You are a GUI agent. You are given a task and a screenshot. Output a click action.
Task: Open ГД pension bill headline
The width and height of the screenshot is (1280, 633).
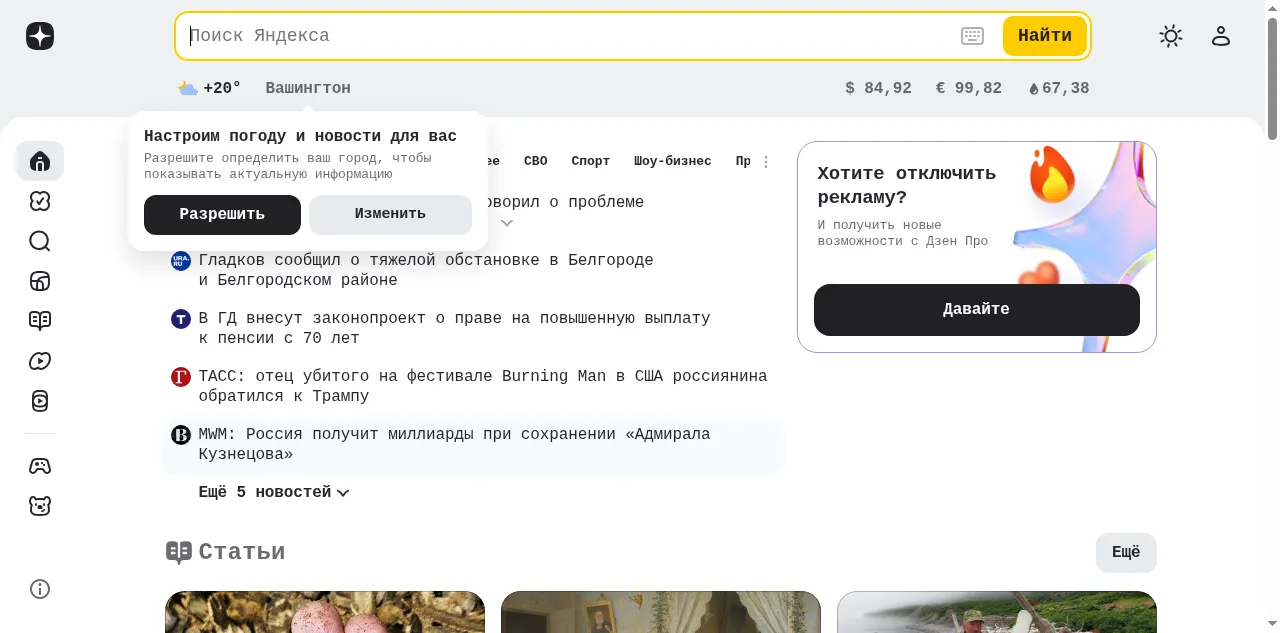[454, 328]
